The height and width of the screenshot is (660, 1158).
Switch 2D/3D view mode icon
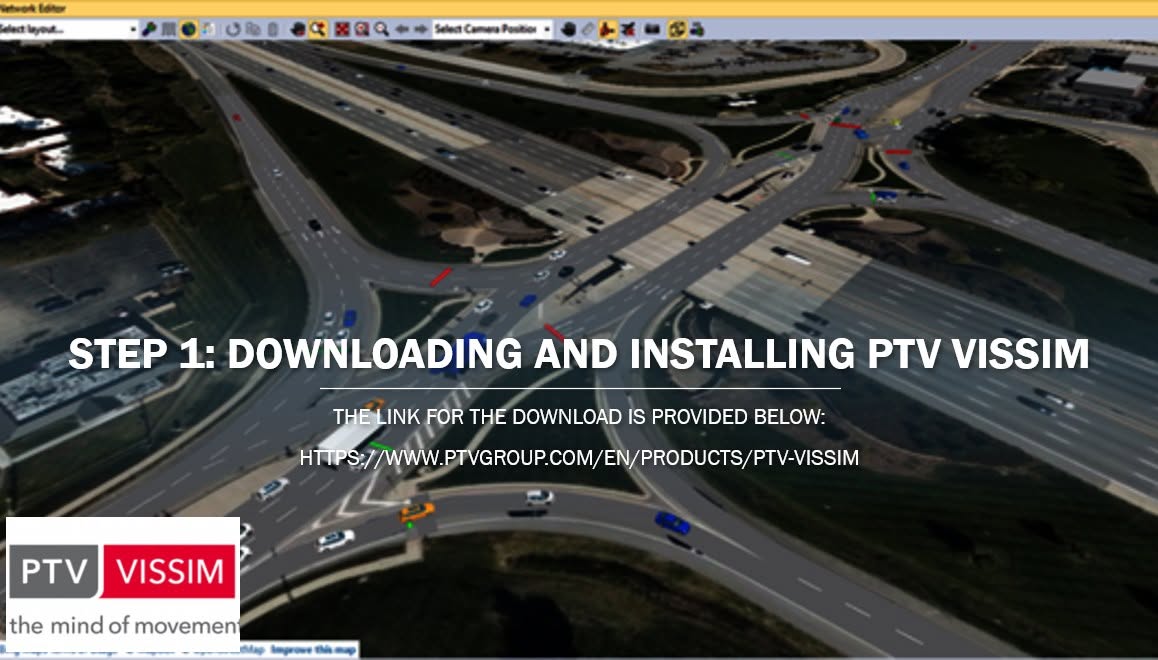tap(209, 30)
